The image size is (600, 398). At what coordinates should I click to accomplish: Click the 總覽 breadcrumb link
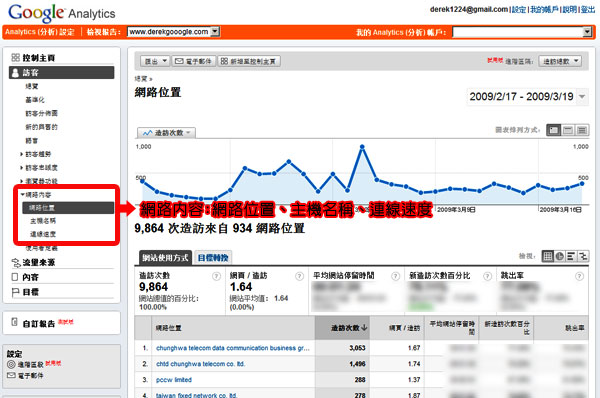coord(140,79)
